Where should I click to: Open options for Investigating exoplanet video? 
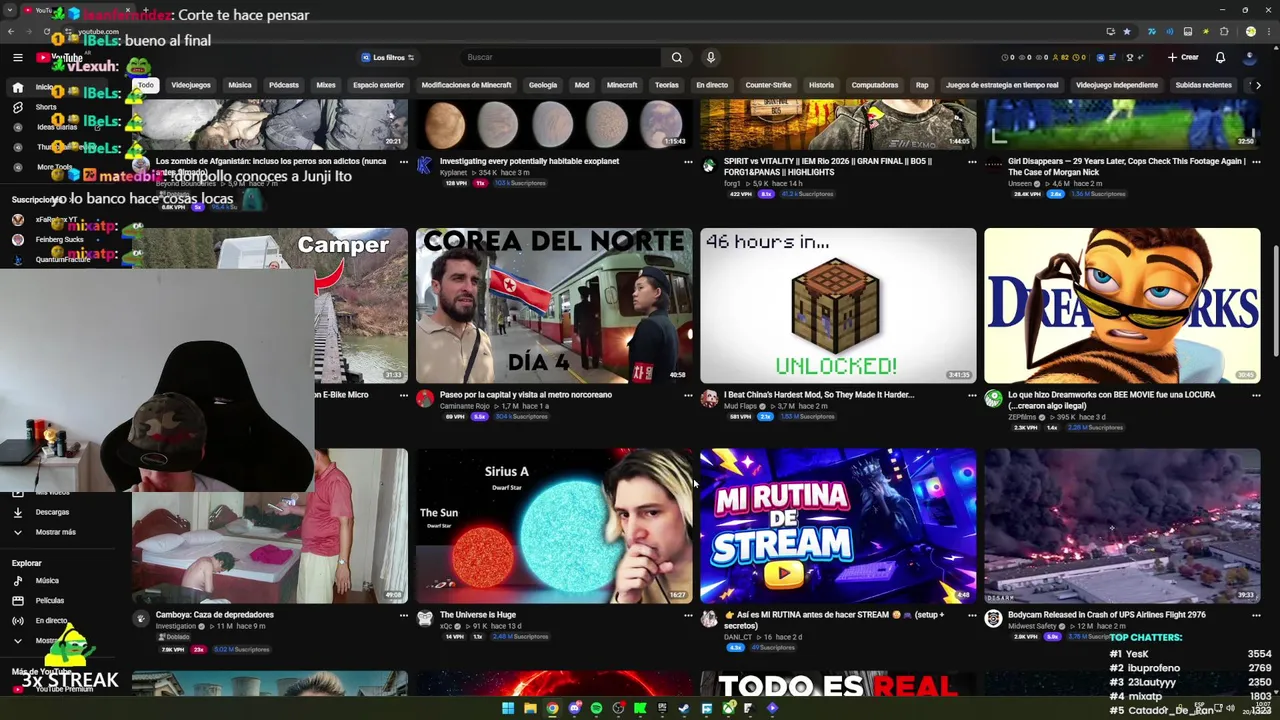(688, 162)
